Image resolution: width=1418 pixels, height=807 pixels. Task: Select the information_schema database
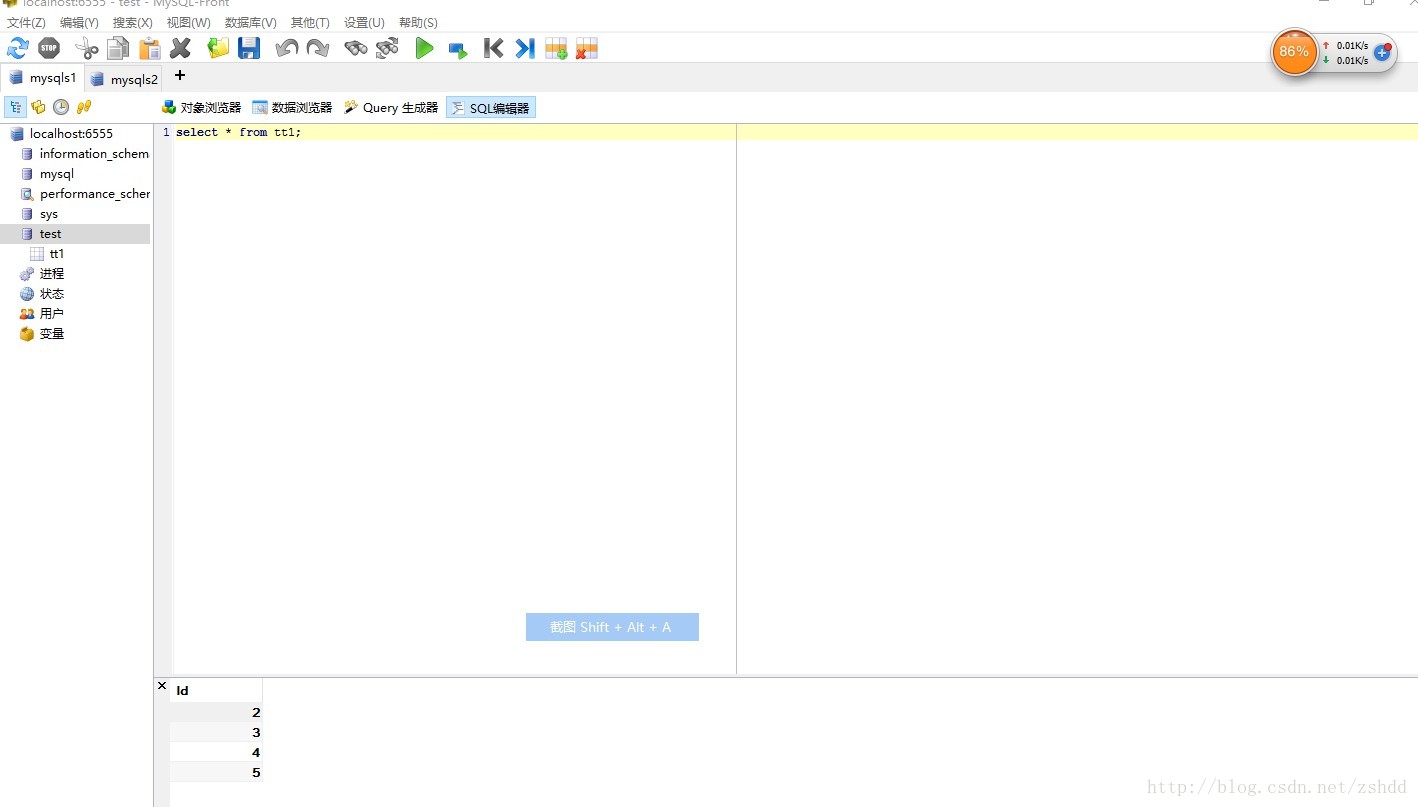(x=94, y=153)
